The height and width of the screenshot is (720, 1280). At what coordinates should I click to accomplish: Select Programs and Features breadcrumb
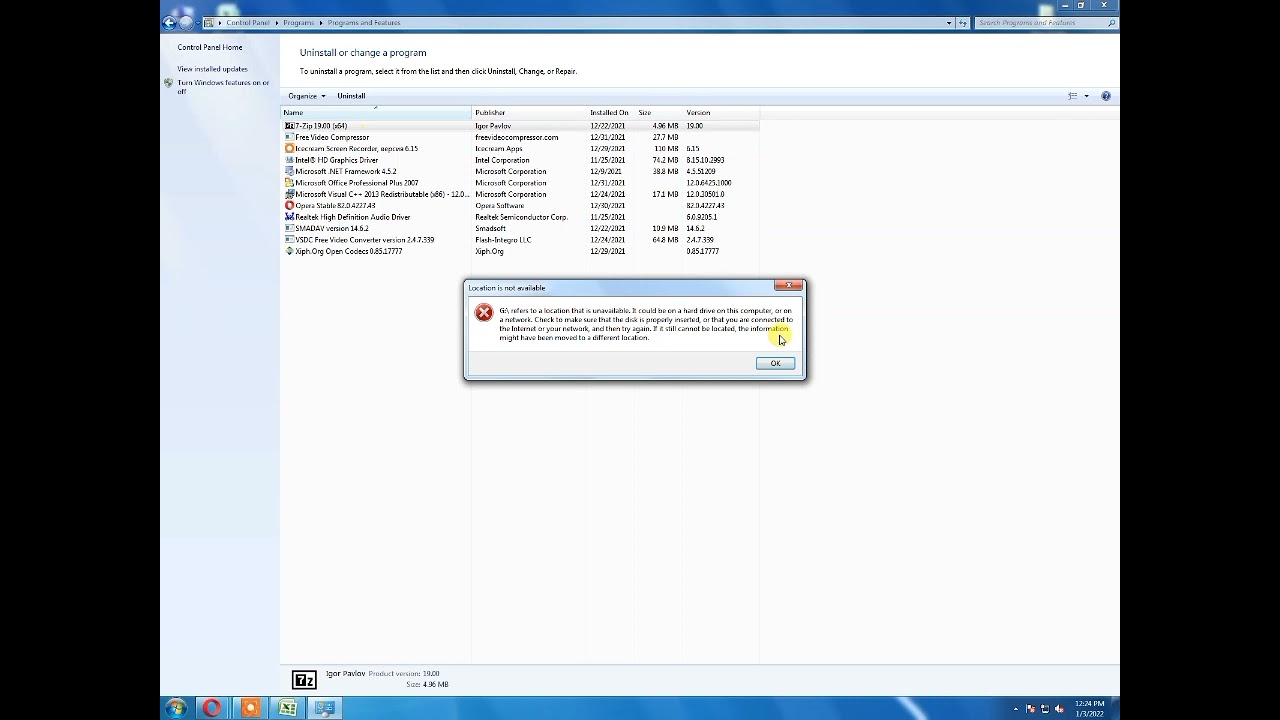point(364,22)
